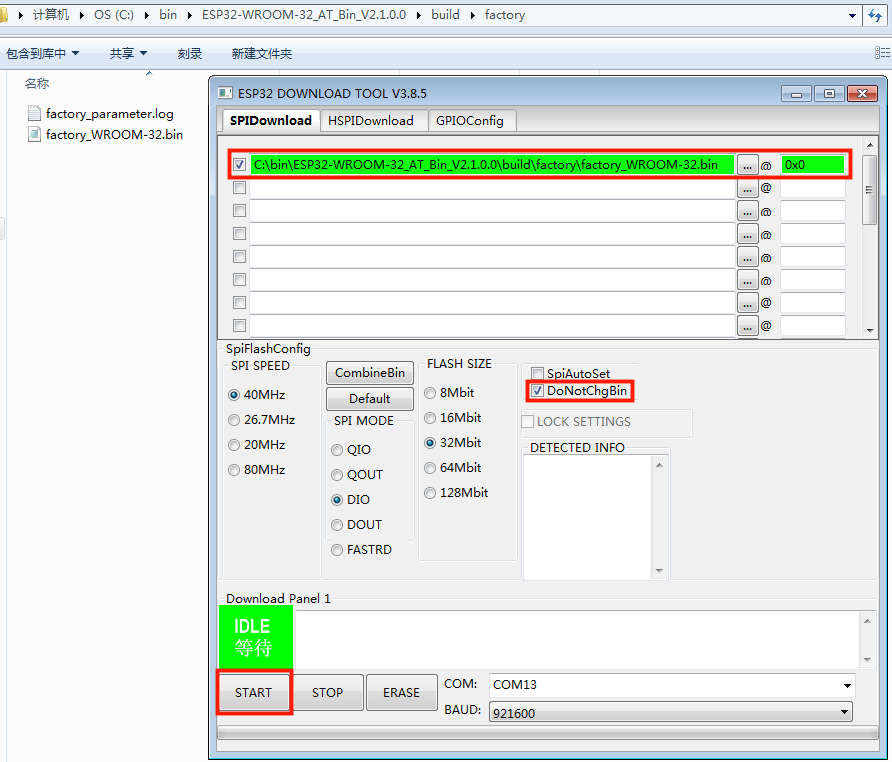This screenshot has width=892, height=762.
Task: Click the browse button for the first bin file
Action: pos(747,165)
